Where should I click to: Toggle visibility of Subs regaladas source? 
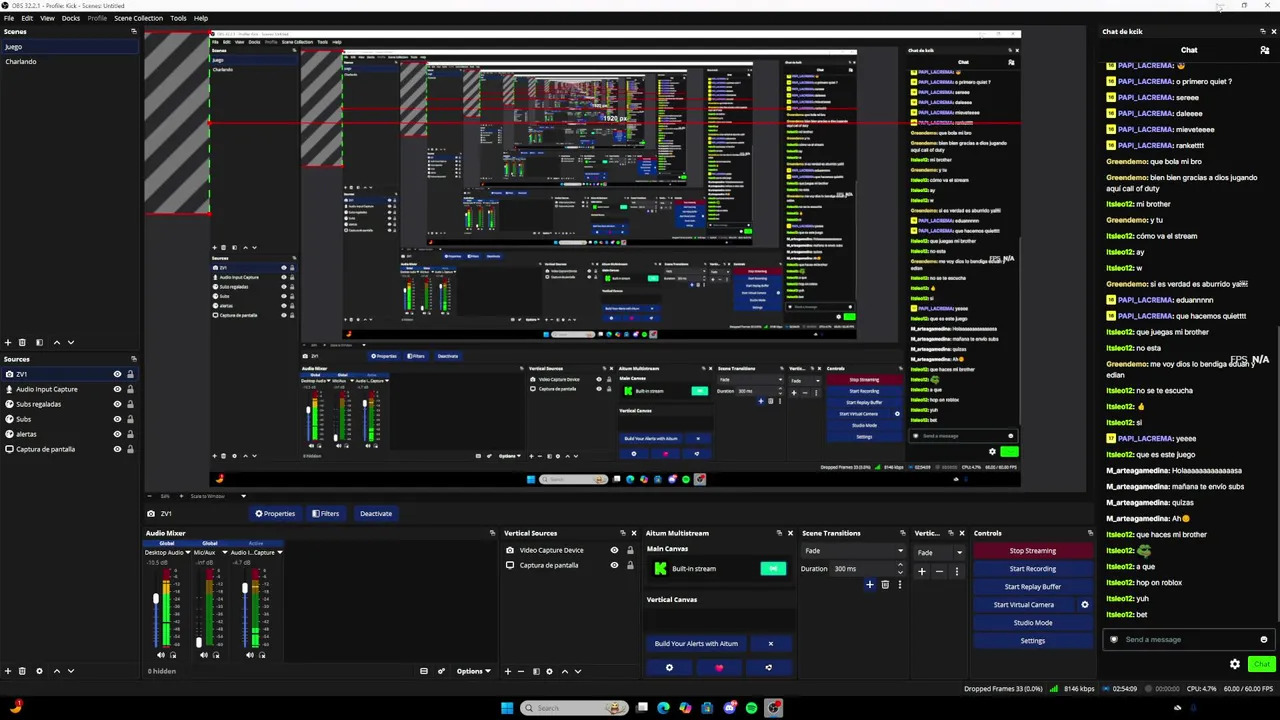(x=117, y=404)
